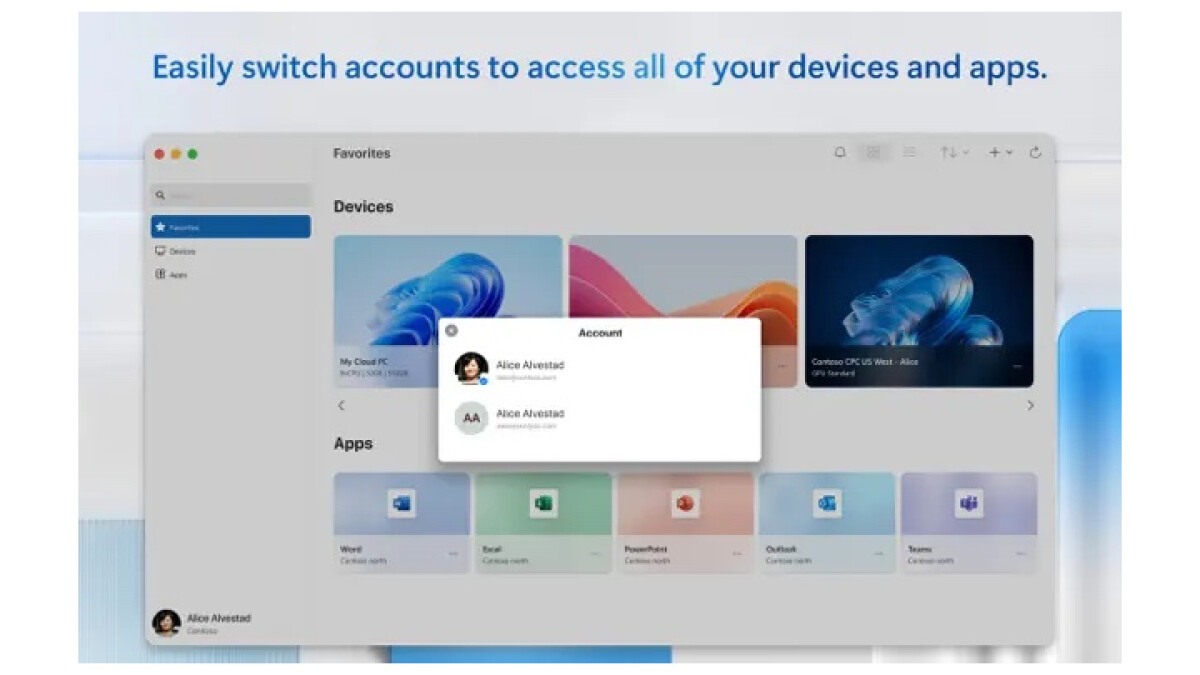This screenshot has height=675, width=1200.
Task: Launch the Excel app icon
Action: pyautogui.click(x=543, y=505)
